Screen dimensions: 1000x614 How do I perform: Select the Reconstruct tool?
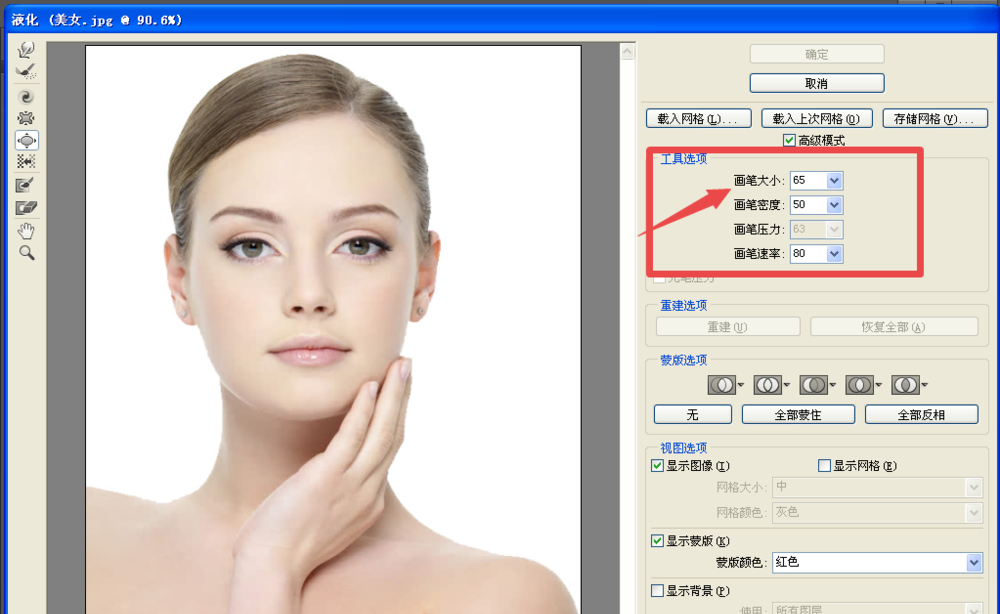point(25,71)
